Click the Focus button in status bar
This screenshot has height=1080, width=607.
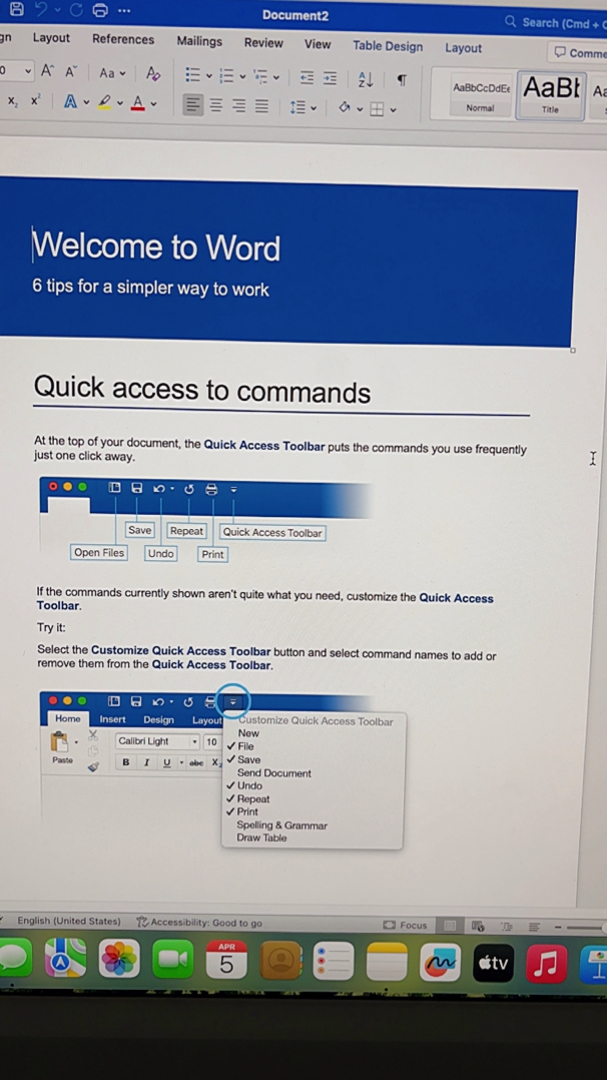pos(405,925)
